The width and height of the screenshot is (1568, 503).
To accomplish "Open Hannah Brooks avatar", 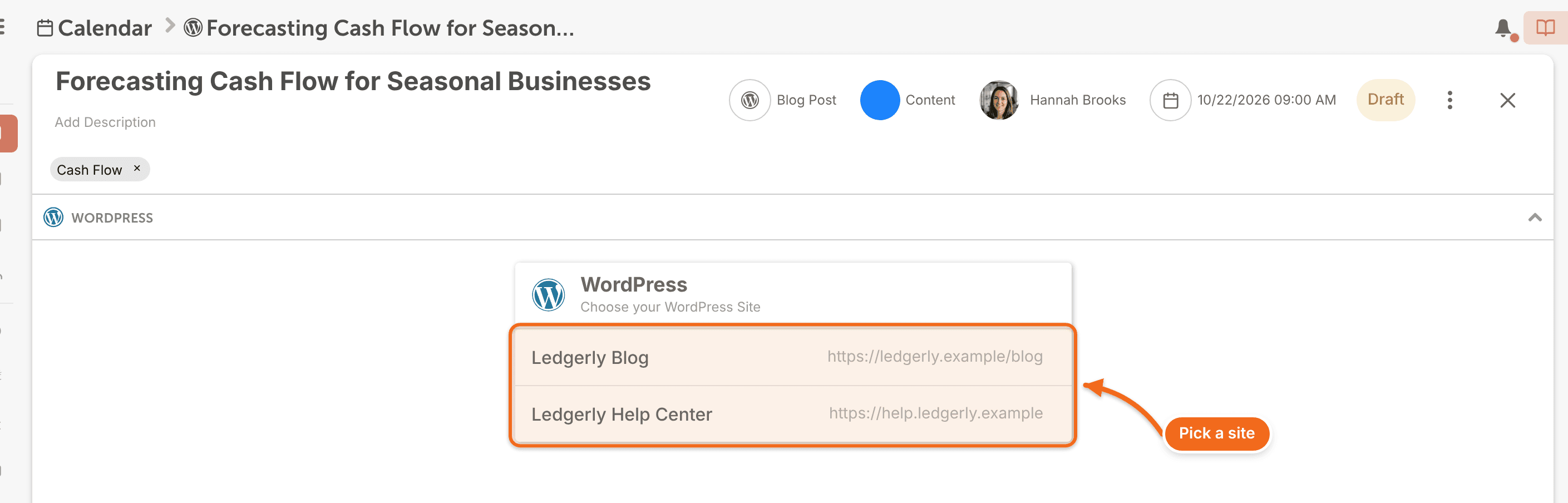I will coord(999,100).
